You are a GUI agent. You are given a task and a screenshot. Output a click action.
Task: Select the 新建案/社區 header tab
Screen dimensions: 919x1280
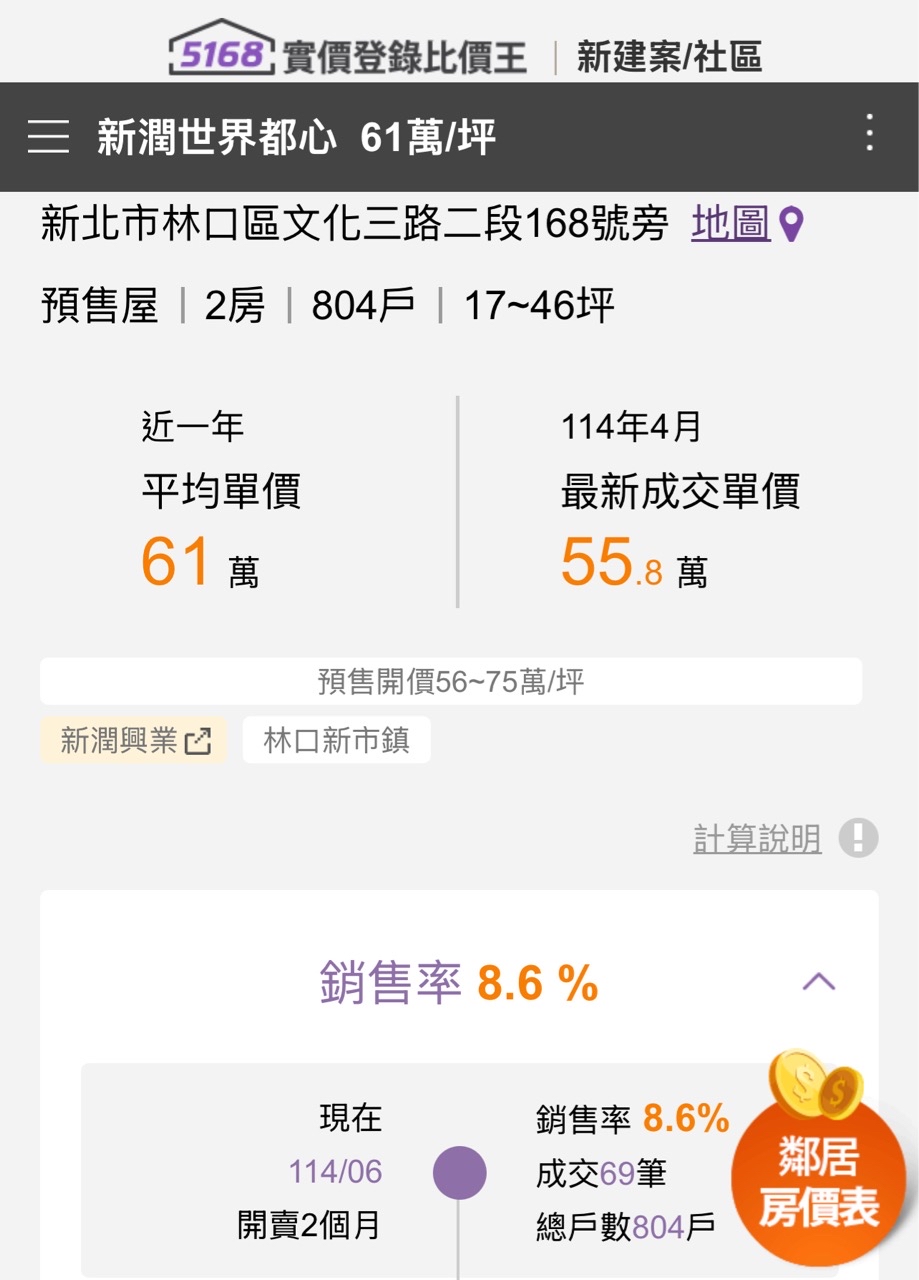669,57
